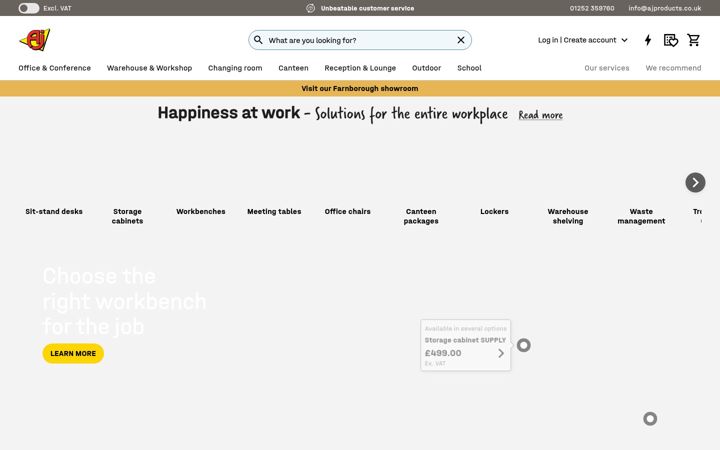Select Meeting tables category
This screenshot has width=720, height=450.
pos(274,211)
